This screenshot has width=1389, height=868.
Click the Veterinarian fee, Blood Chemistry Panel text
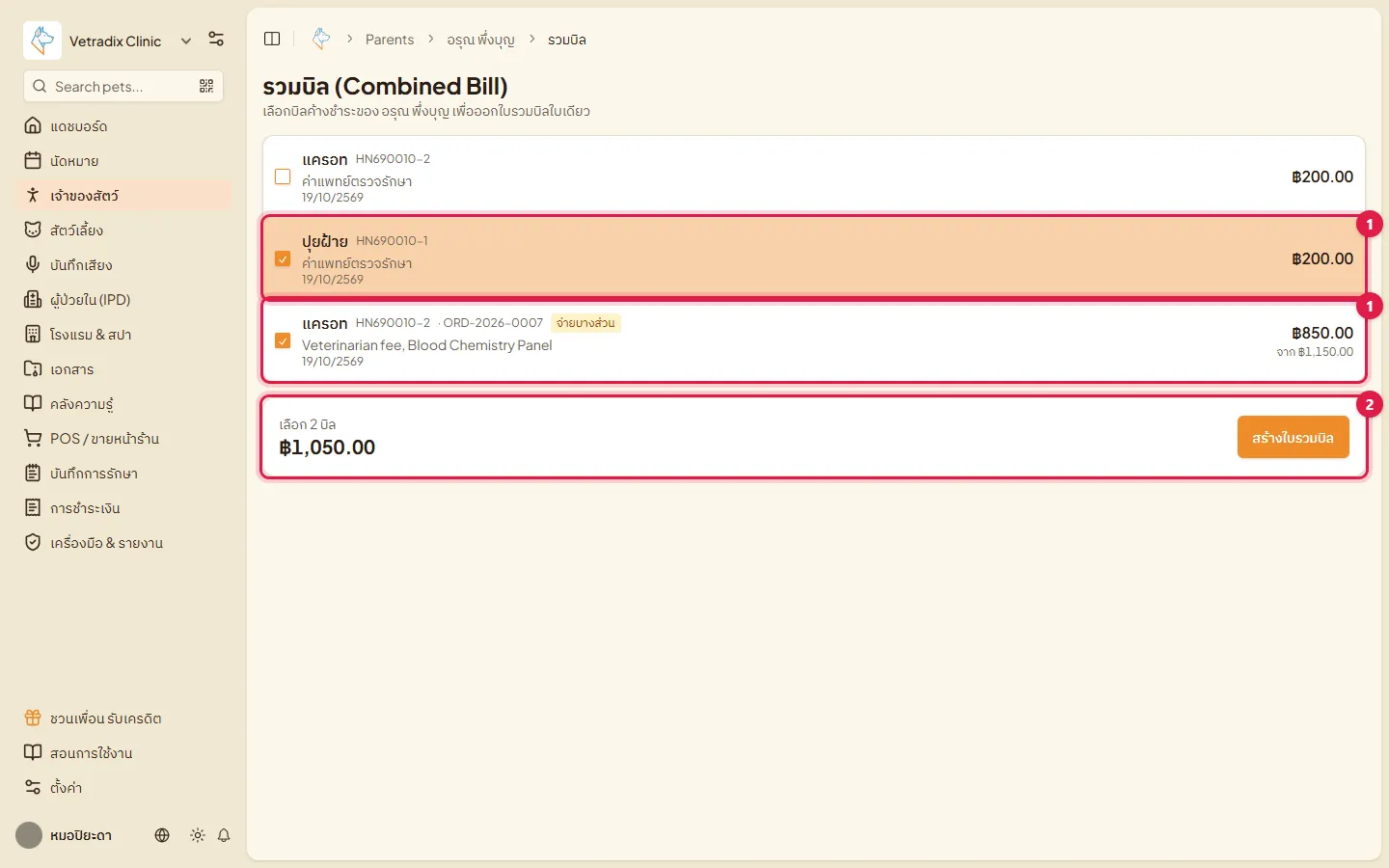tap(427, 345)
